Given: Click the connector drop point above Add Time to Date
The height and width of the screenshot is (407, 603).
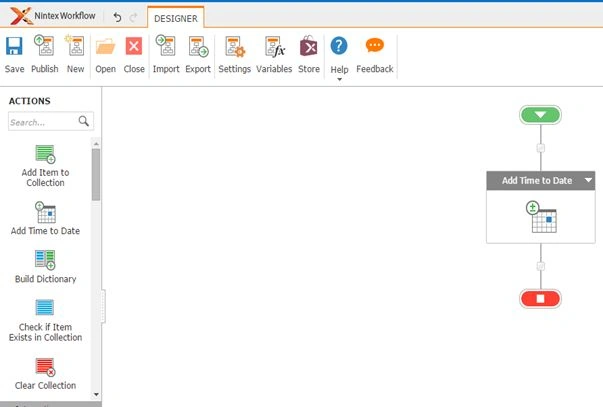Looking at the screenshot, I should coord(540,148).
